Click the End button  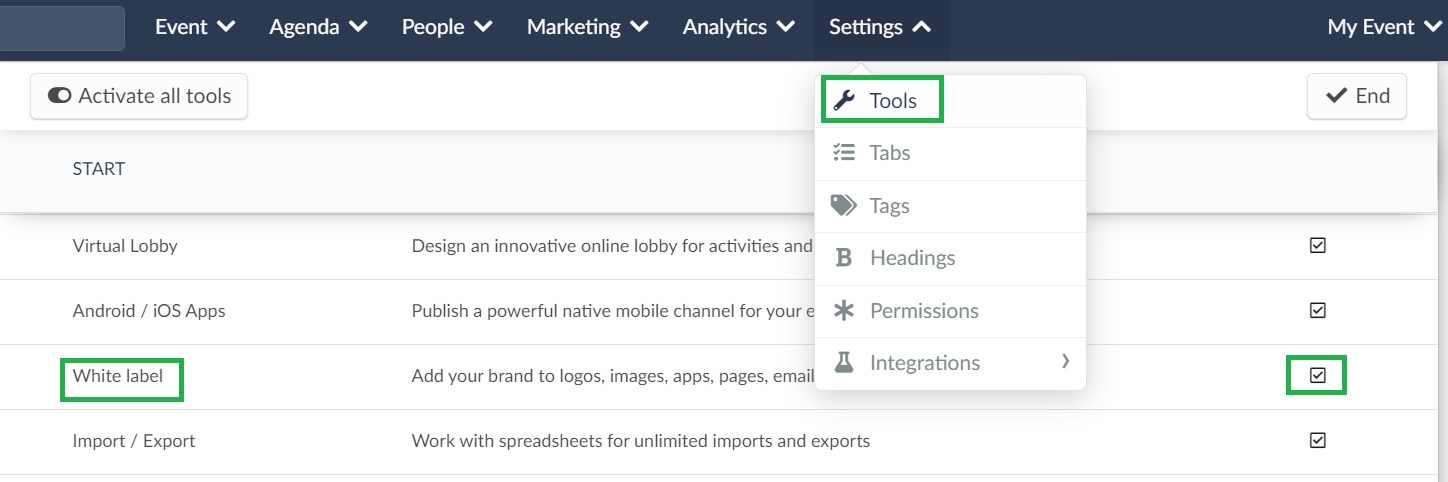coord(1357,96)
